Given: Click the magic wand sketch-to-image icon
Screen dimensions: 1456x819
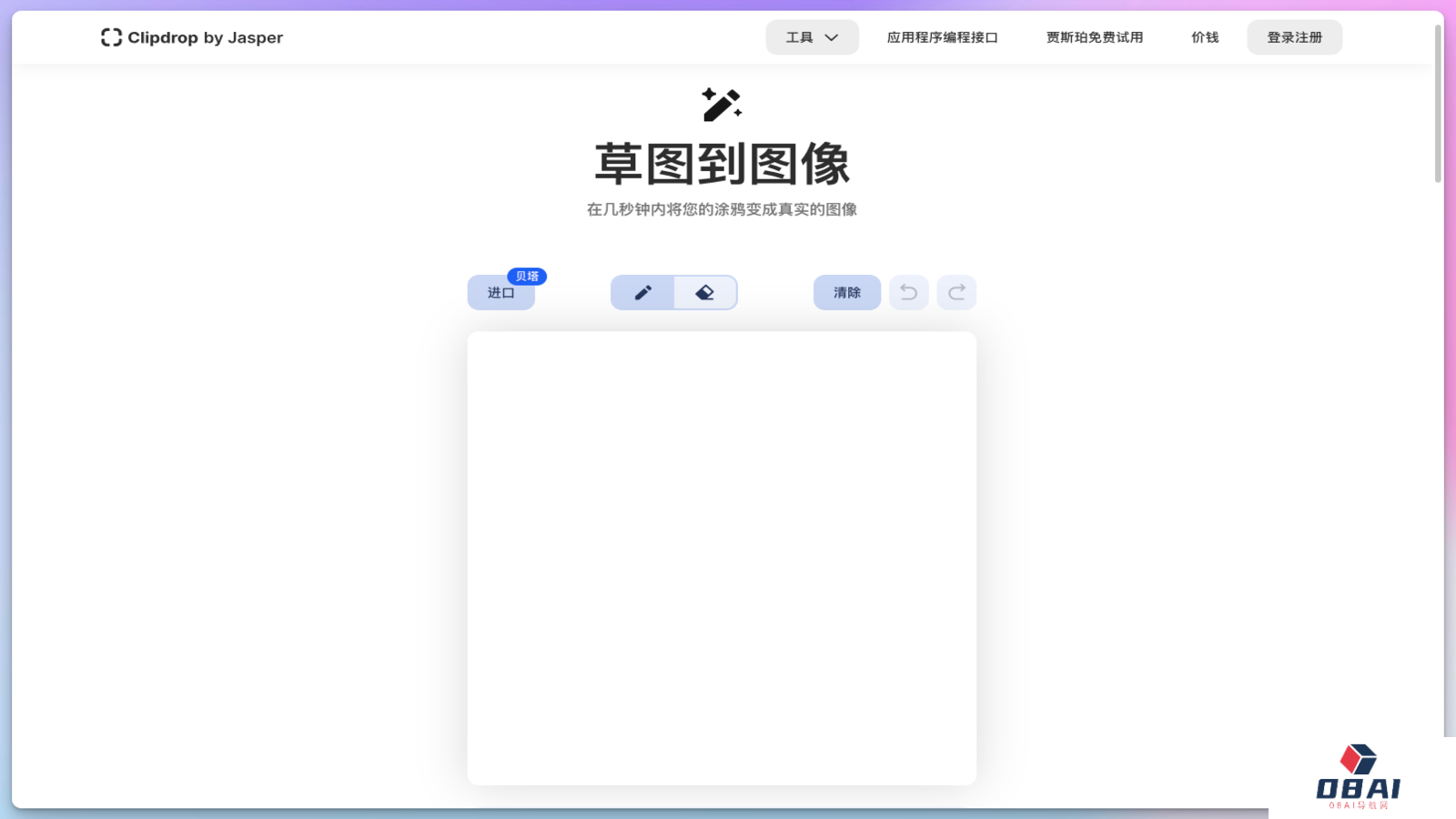Looking at the screenshot, I should [721, 103].
